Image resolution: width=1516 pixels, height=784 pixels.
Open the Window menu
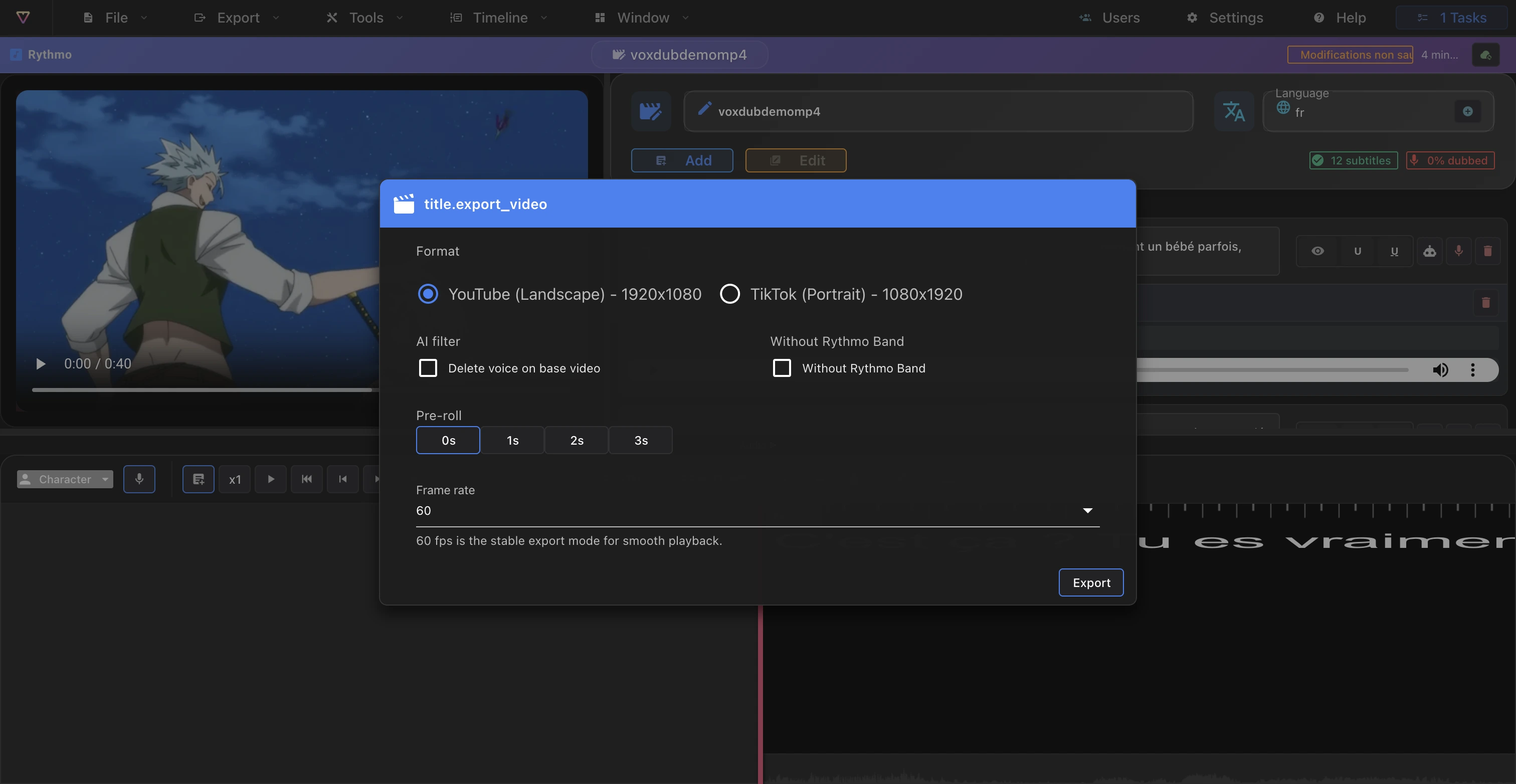[642, 18]
